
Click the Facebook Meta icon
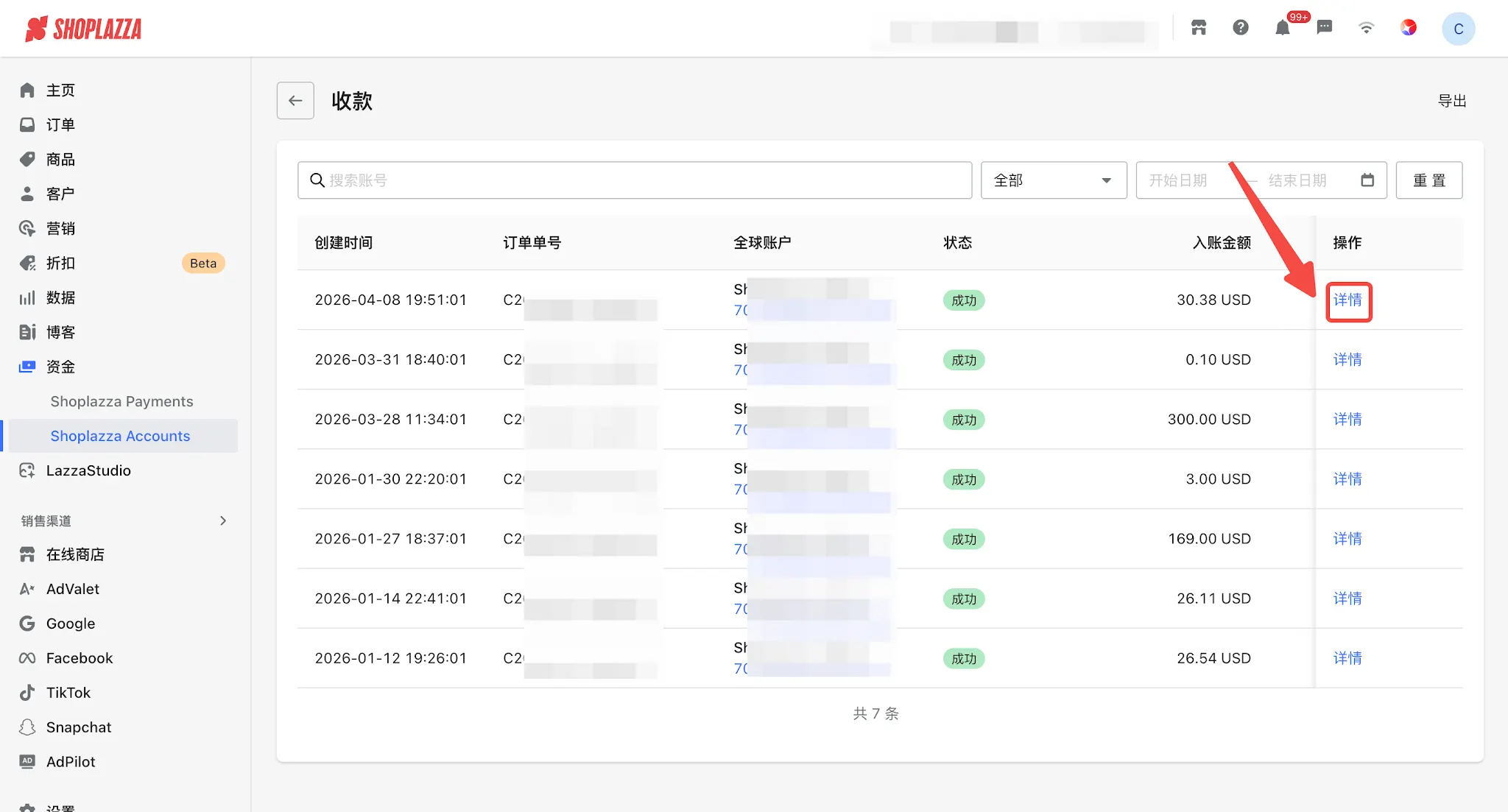27,659
